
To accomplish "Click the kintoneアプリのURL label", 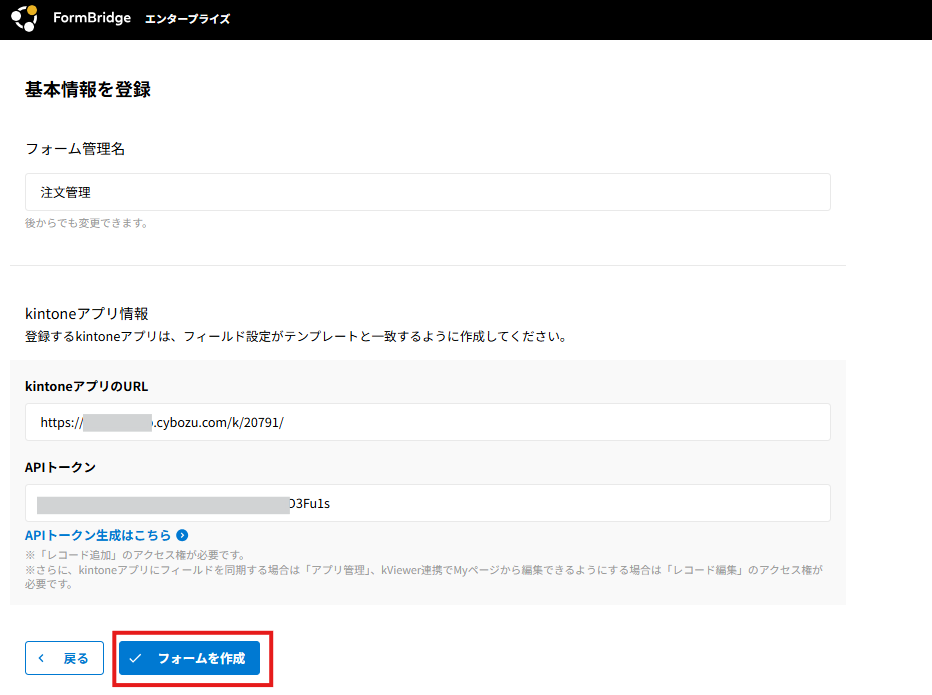I will pyautogui.click(x=87, y=386).
